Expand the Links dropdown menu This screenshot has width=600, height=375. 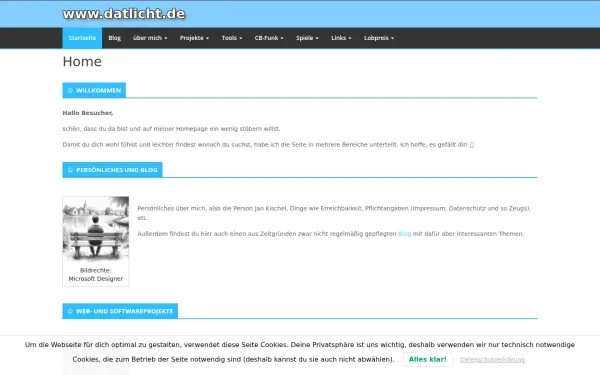[x=341, y=38]
